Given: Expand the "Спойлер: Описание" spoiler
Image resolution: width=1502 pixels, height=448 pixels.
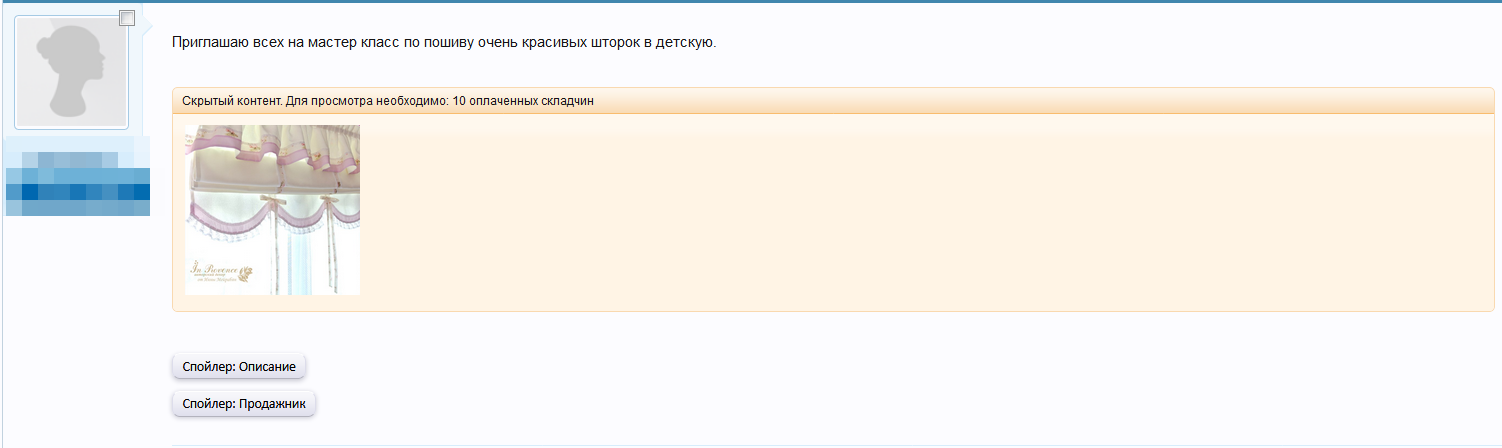Looking at the screenshot, I should (239, 367).
